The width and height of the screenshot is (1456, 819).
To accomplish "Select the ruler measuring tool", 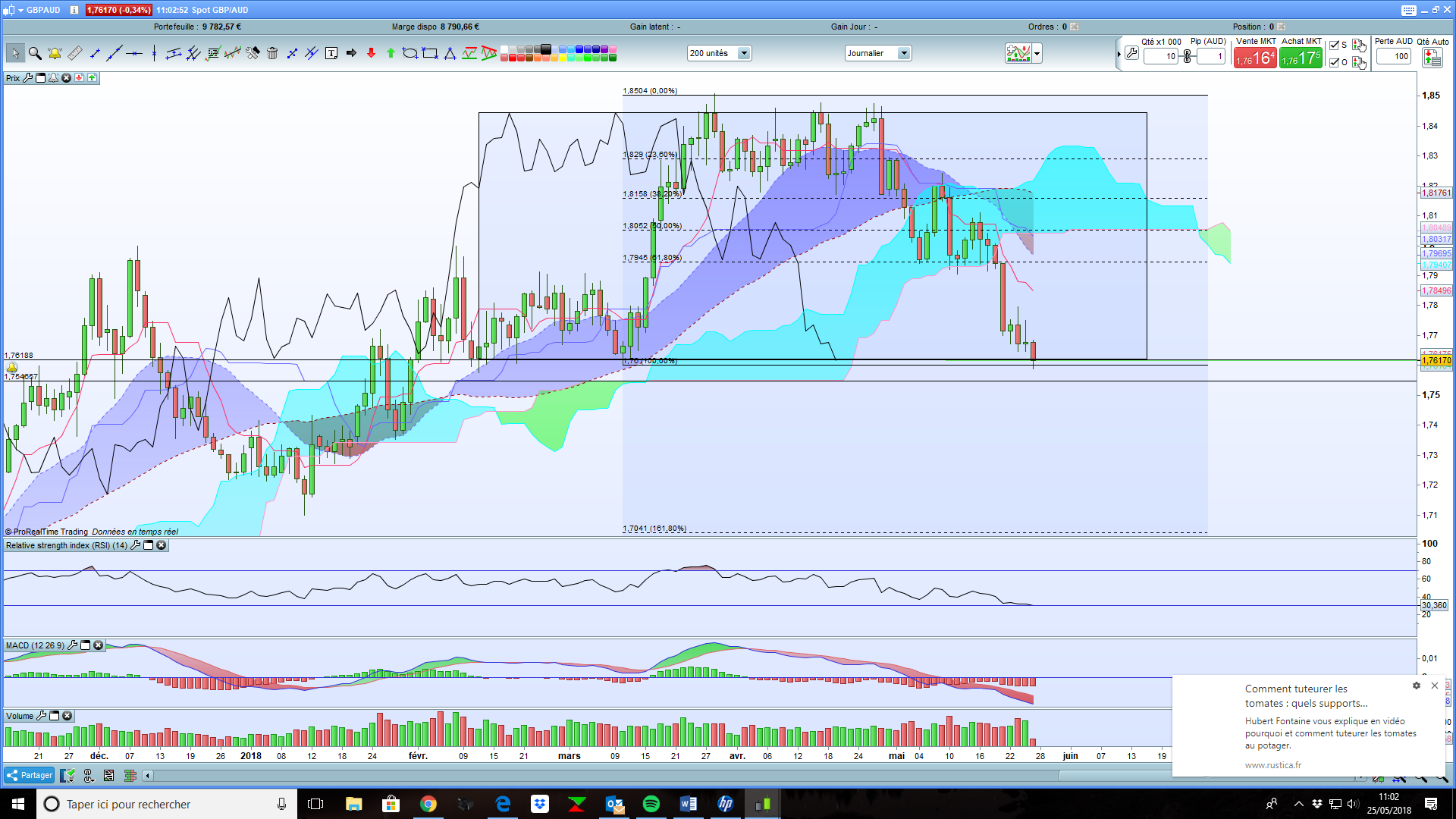I will pos(74,53).
